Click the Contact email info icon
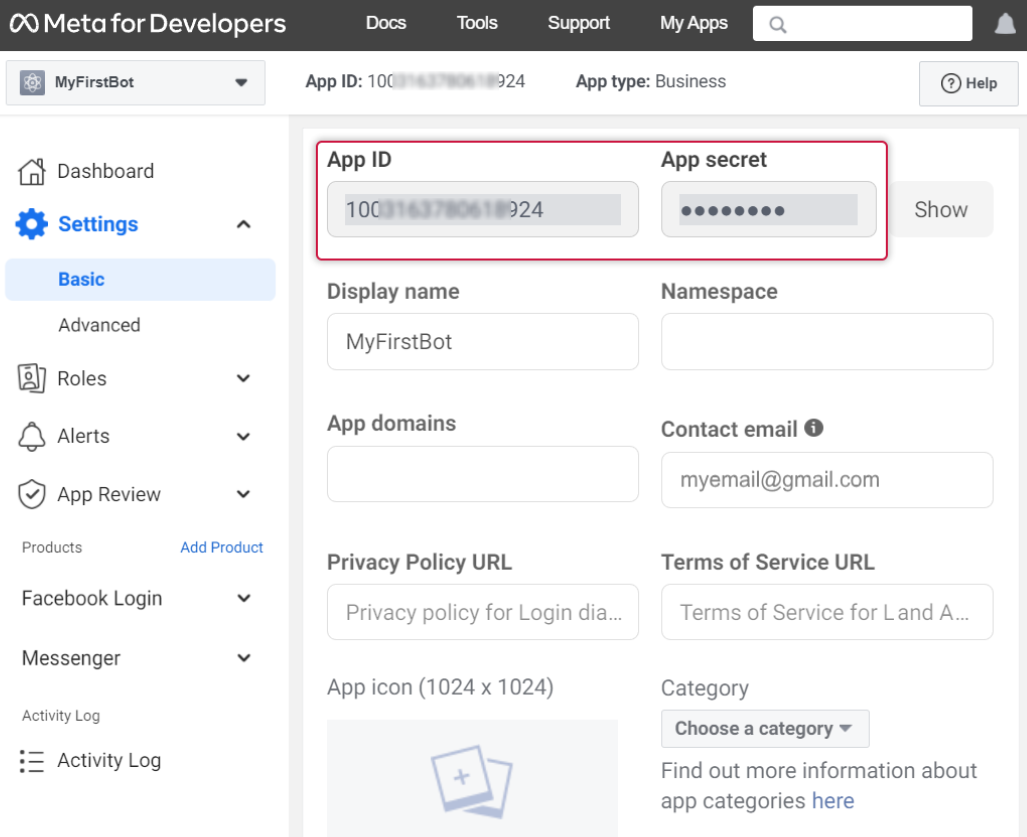 pos(814,428)
